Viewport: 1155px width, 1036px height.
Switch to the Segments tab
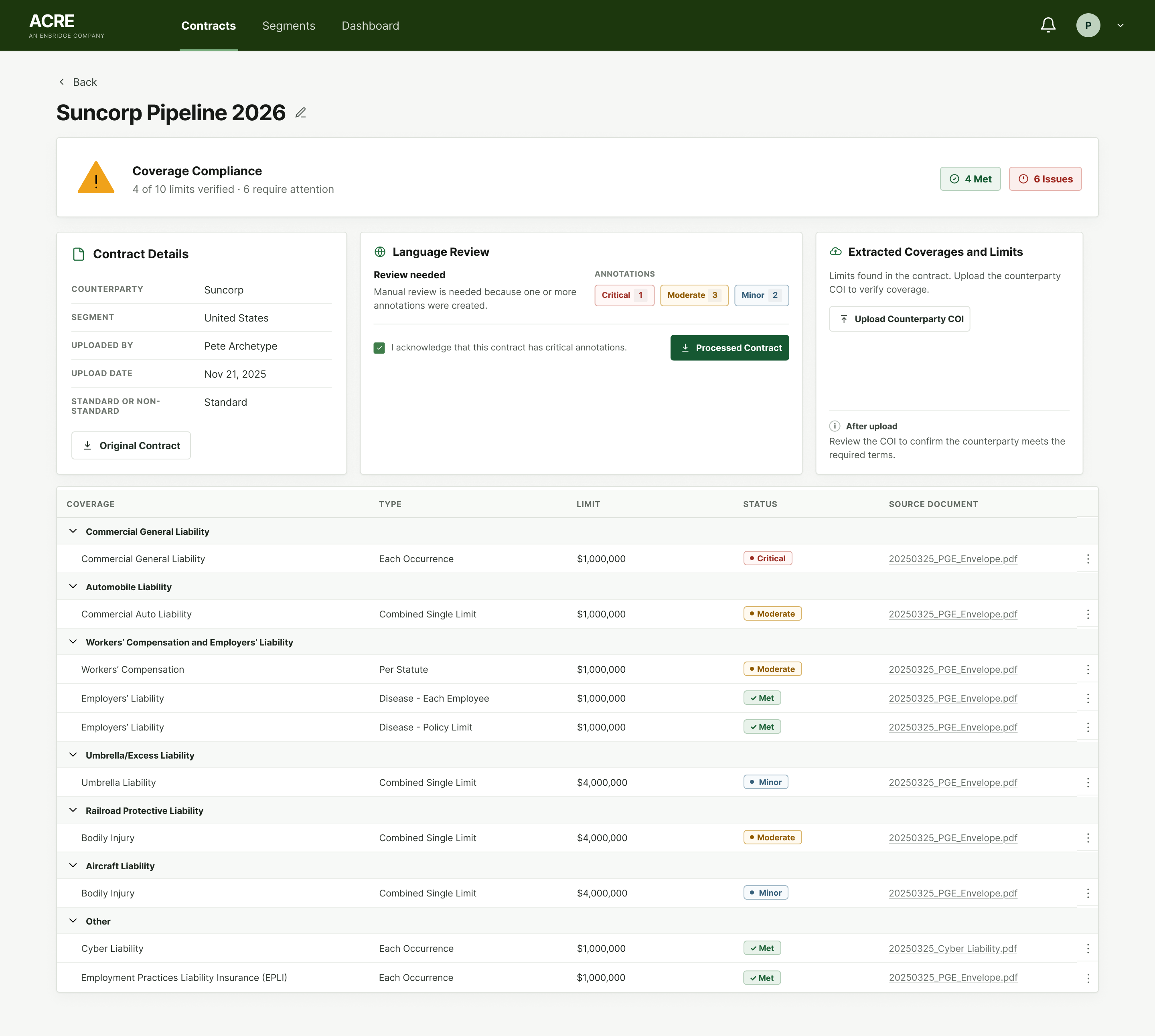[x=289, y=26]
